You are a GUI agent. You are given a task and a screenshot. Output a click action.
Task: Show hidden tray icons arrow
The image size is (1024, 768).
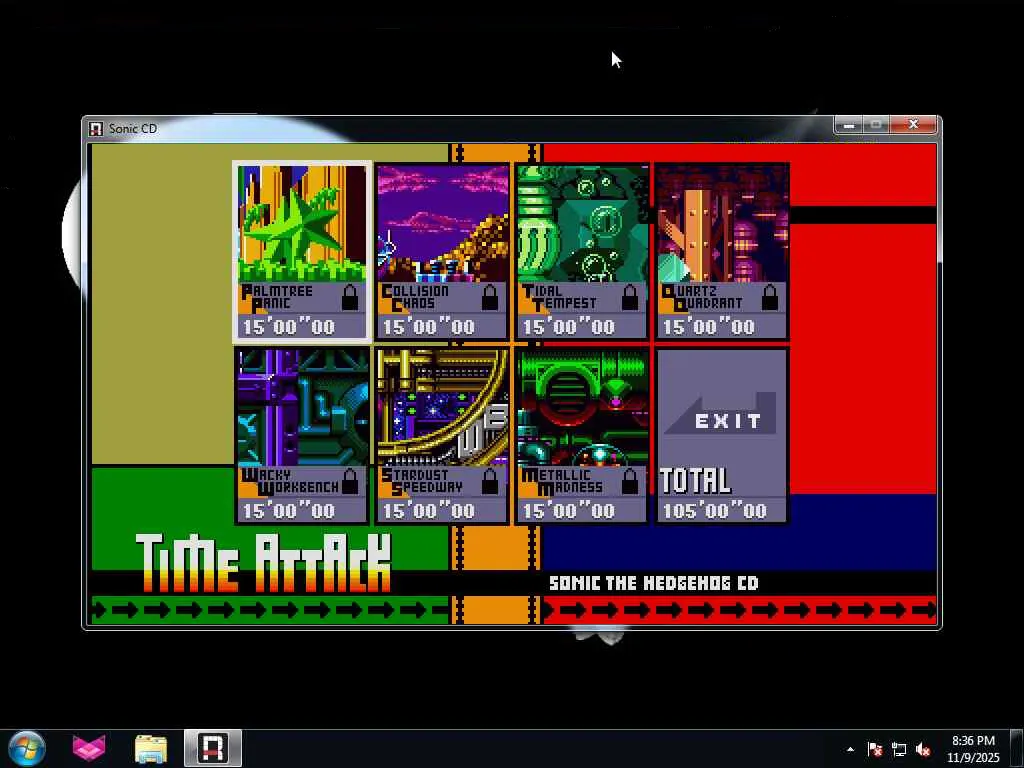pyautogui.click(x=850, y=750)
